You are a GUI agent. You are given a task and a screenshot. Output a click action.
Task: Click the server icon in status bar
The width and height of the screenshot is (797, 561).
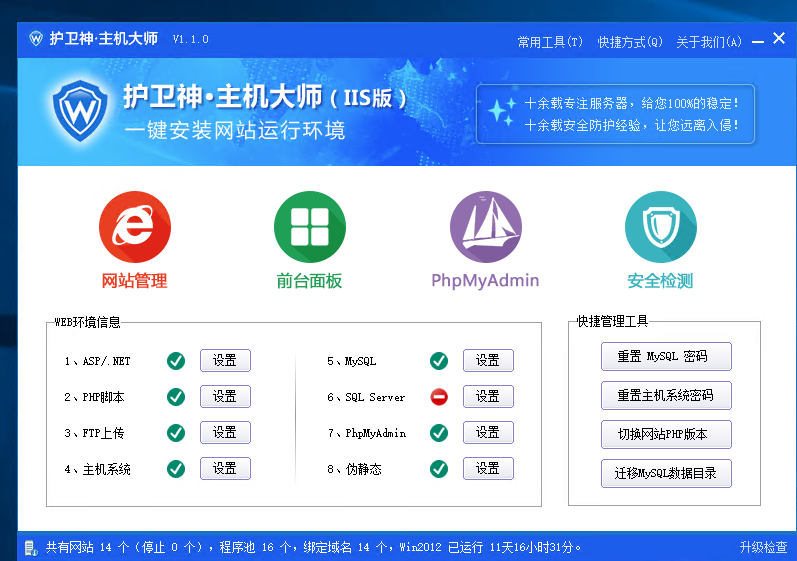click(31, 548)
